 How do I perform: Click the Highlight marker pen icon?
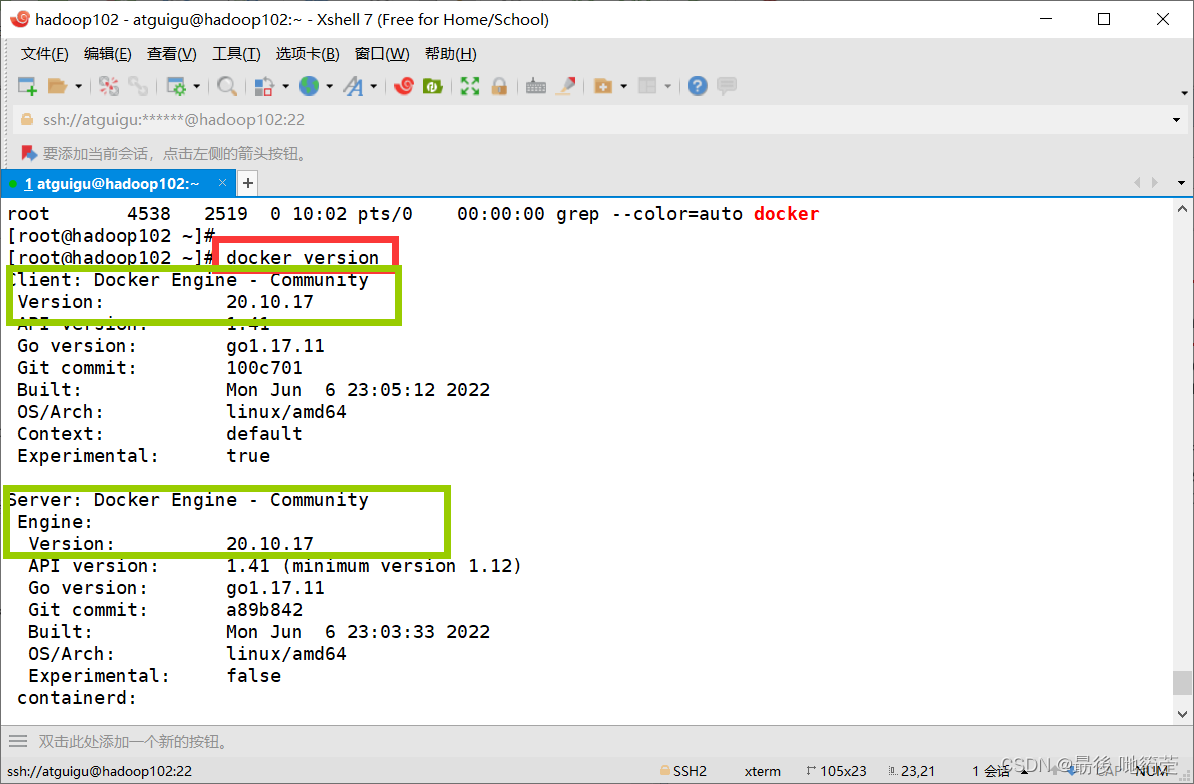(565, 86)
